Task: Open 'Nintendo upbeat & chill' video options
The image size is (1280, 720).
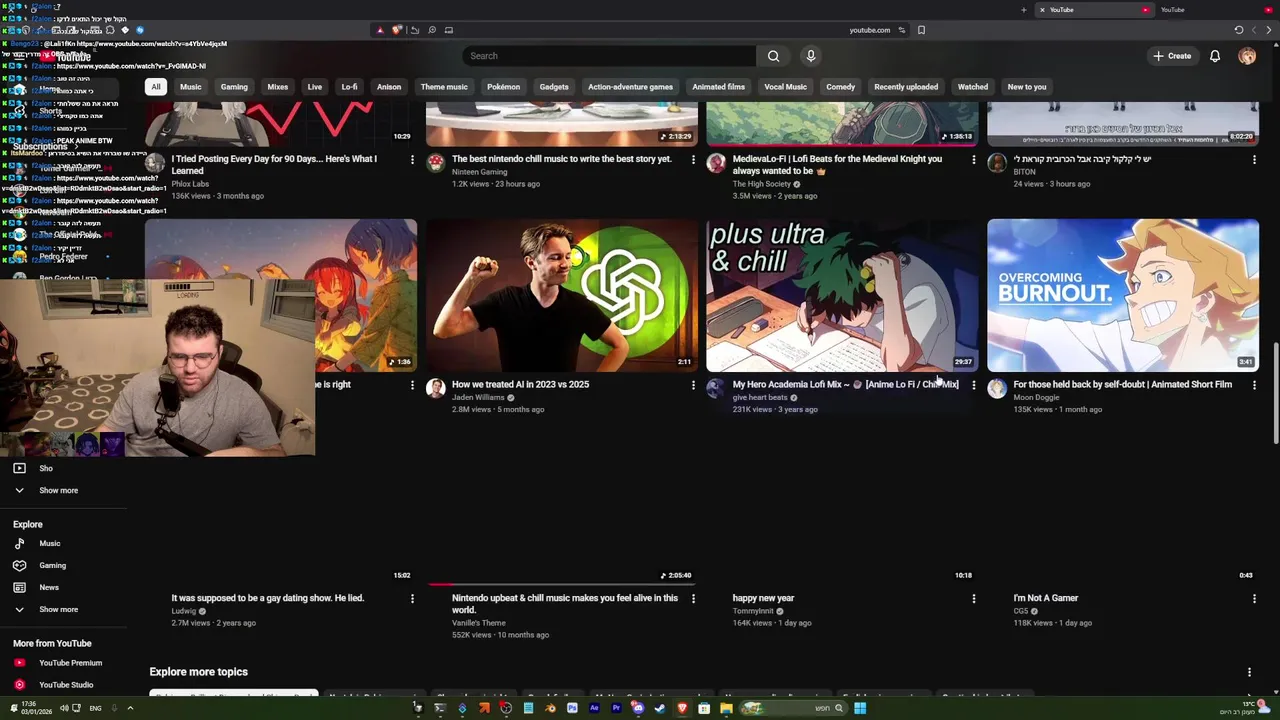Action: [x=693, y=599]
